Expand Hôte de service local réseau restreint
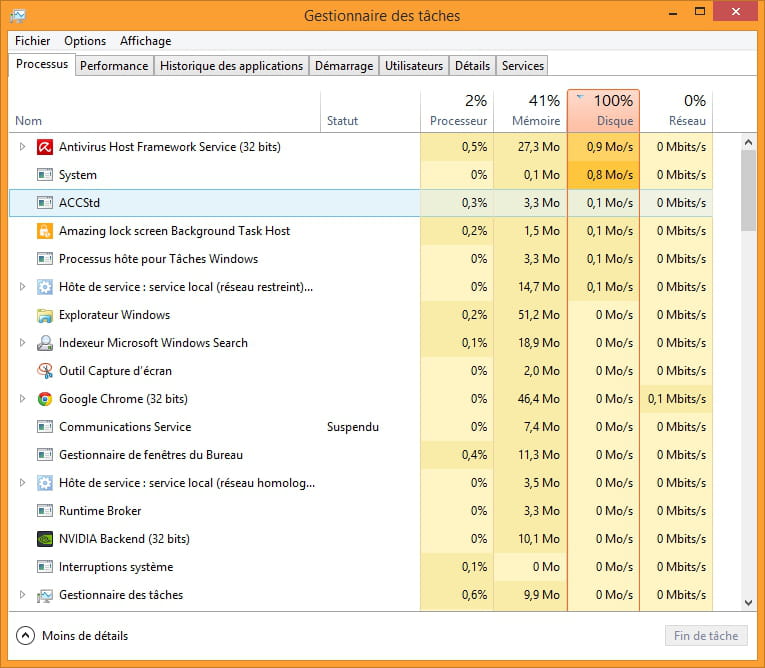Viewport: 765px width, 668px height. click(22, 286)
